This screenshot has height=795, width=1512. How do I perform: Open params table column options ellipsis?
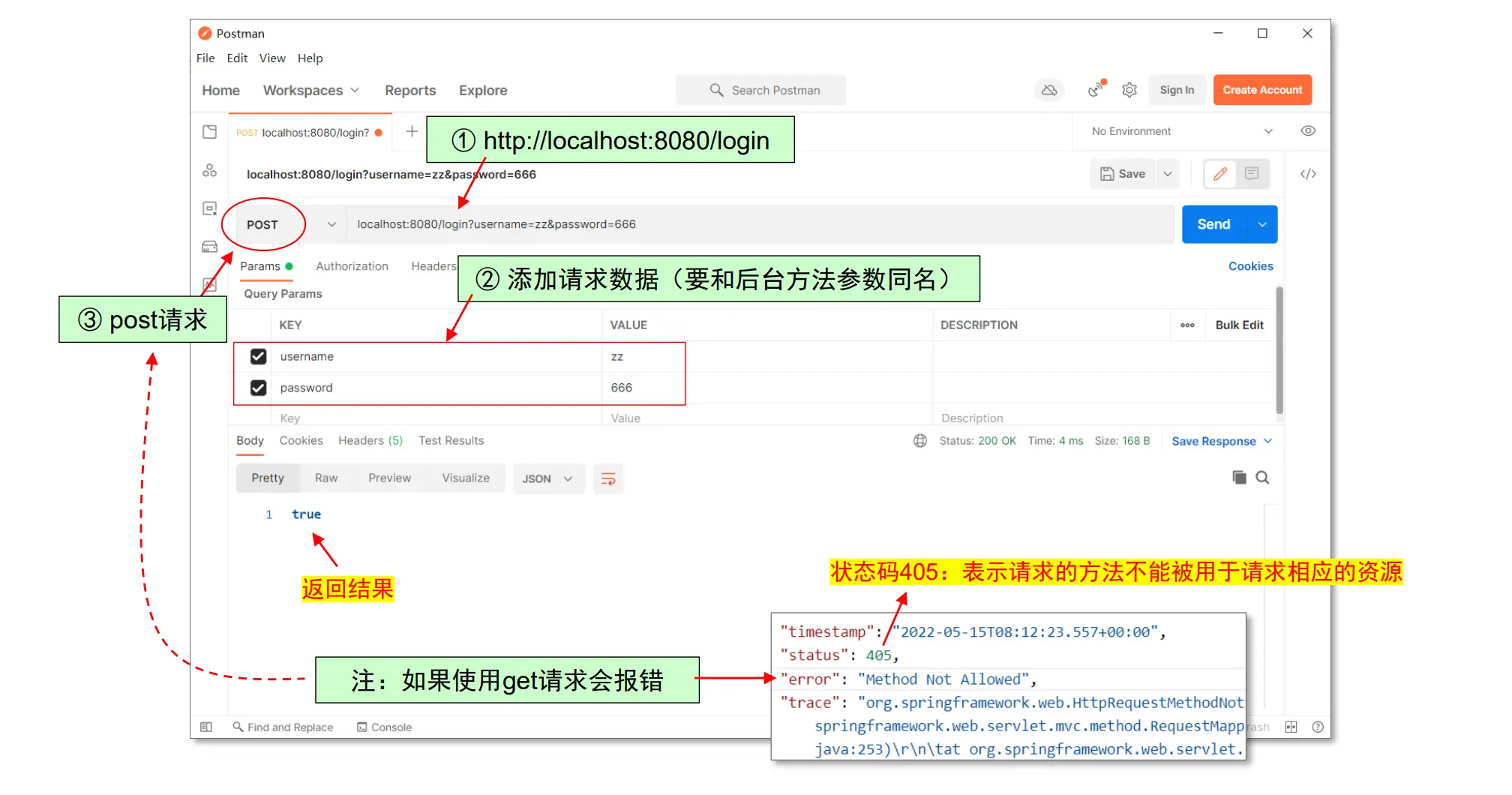click(x=1187, y=325)
